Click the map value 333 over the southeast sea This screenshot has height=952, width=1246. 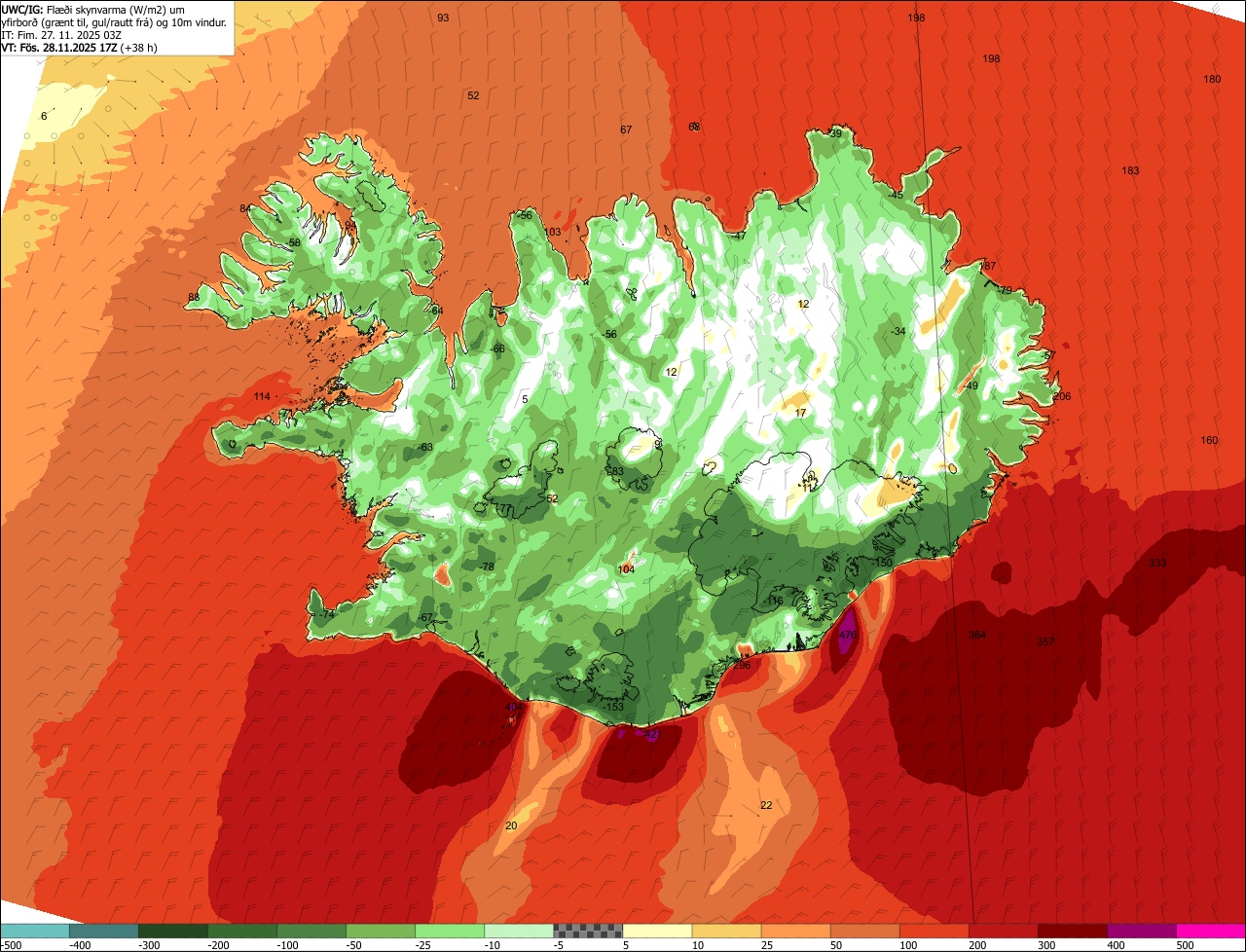pos(1157,564)
